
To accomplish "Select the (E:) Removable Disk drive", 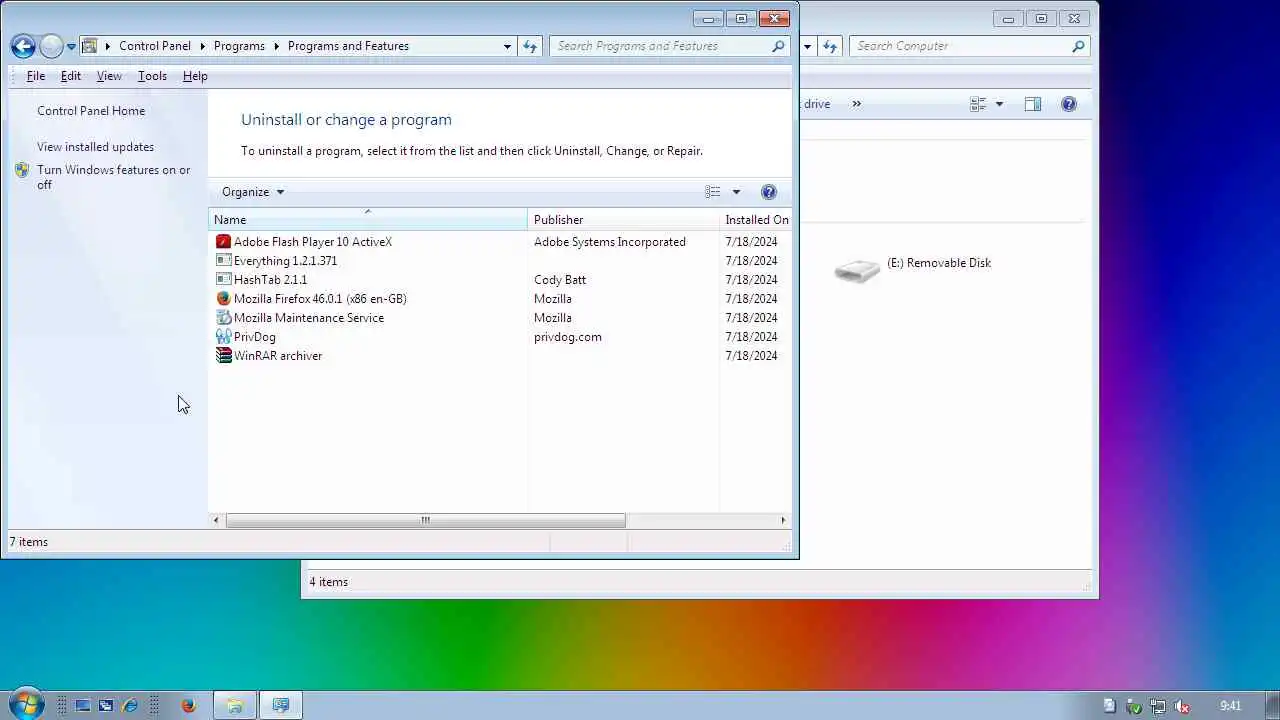I will coord(912,268).
